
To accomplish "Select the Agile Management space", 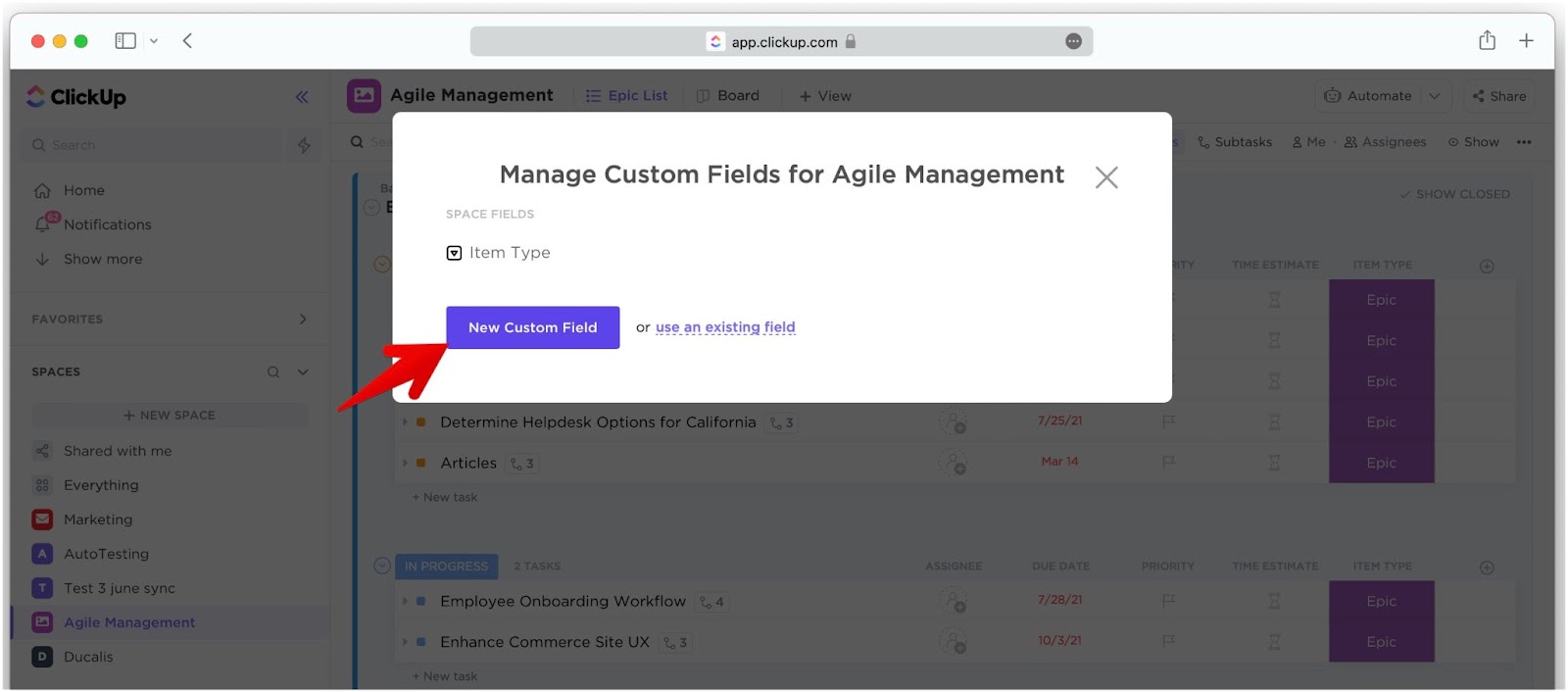I will point(129,622).
